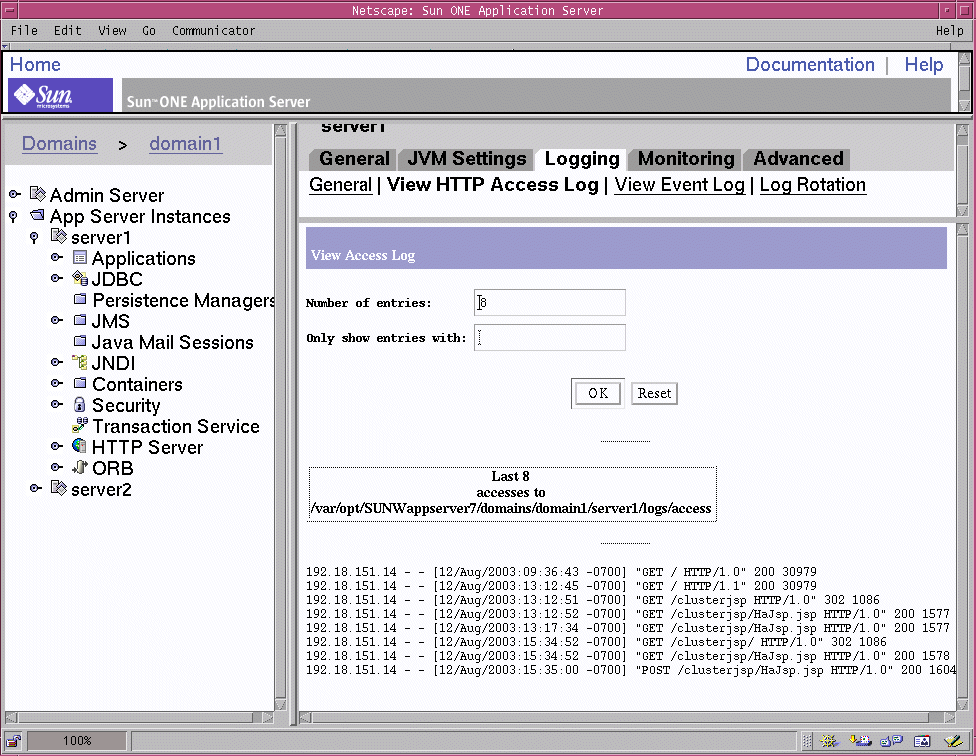Screen dimensions: 976x756
Task: Switch to the Advanced tab
Action: (x=799, y=159)
